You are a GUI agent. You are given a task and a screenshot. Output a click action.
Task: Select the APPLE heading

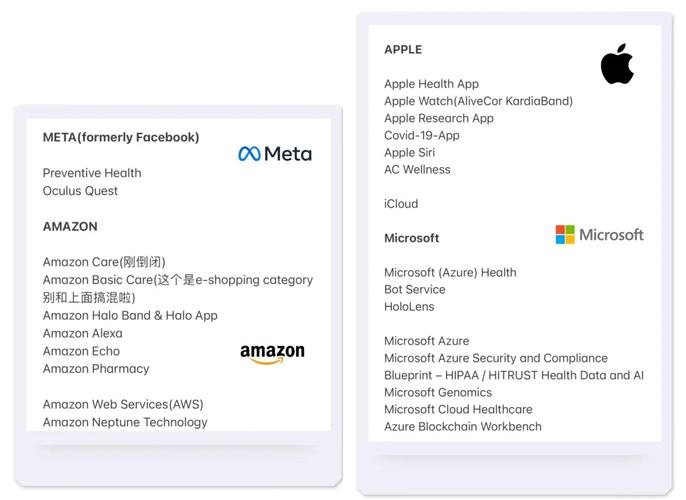pyautogui.click(x=403, y=49)
